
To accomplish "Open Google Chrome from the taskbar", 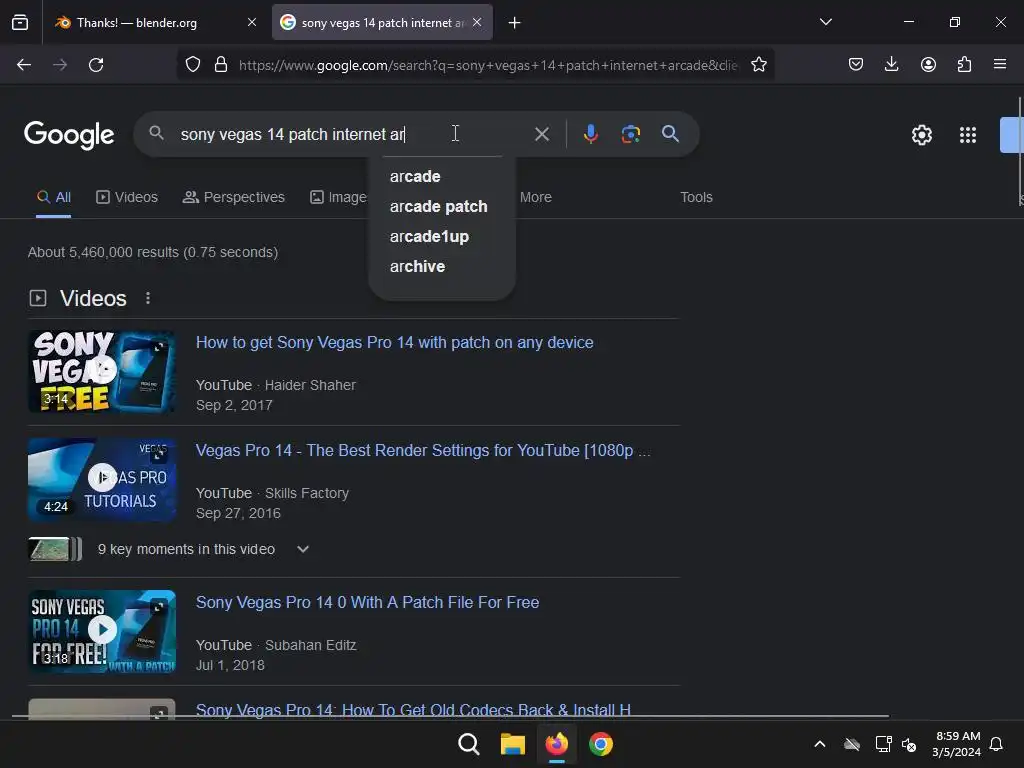I will [x=601, y=744].
